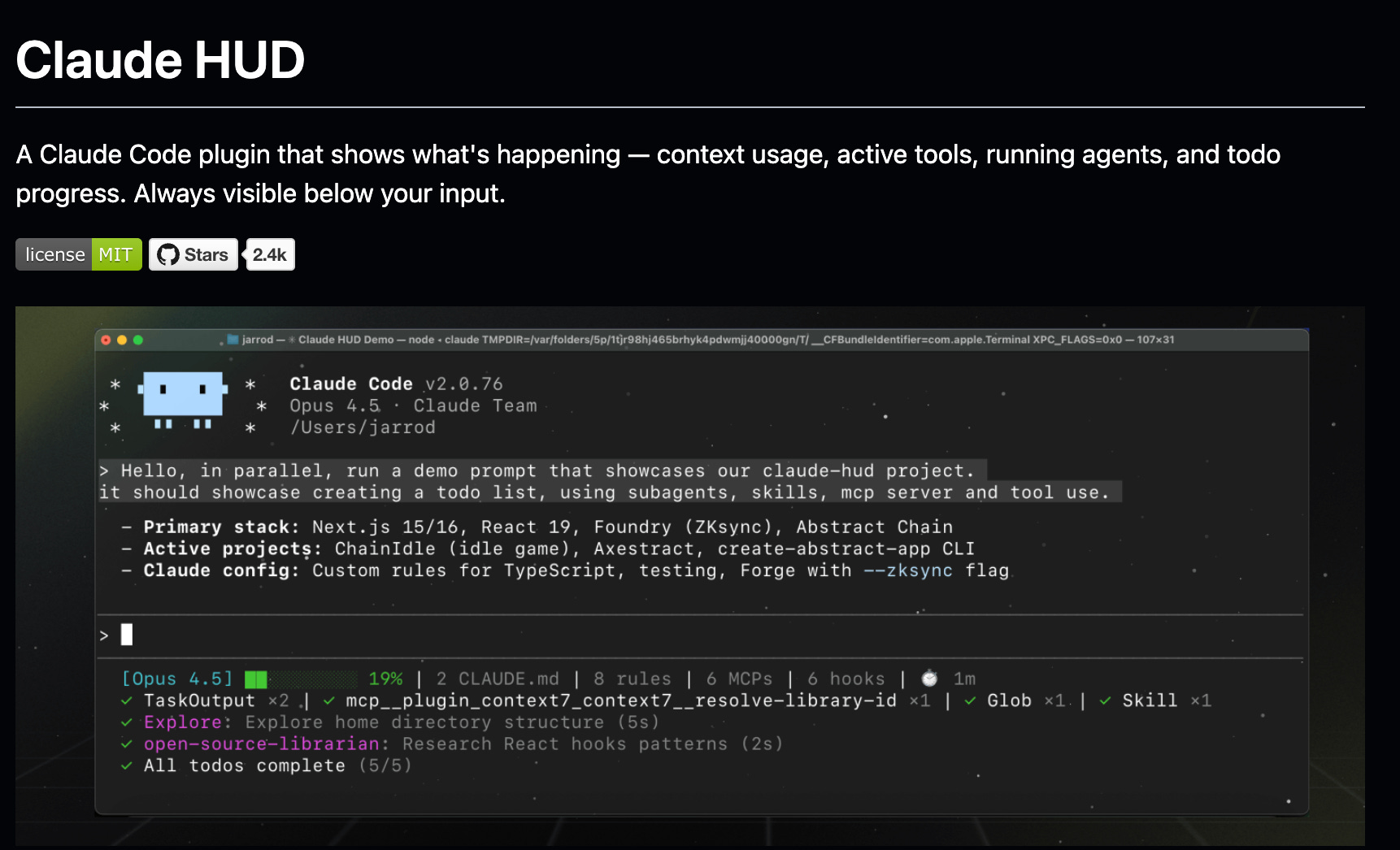Click the folder icon in the terminal title bar
1400x850 pixels.
pos(232,340)
